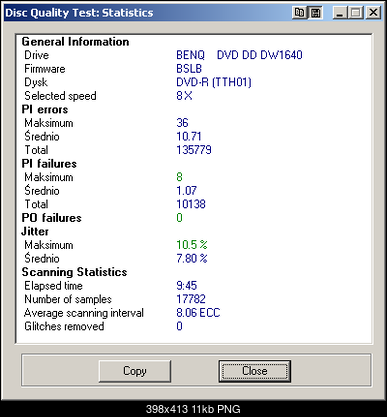
Task: Click the number of samples 17782
Action: coord(191,299)
